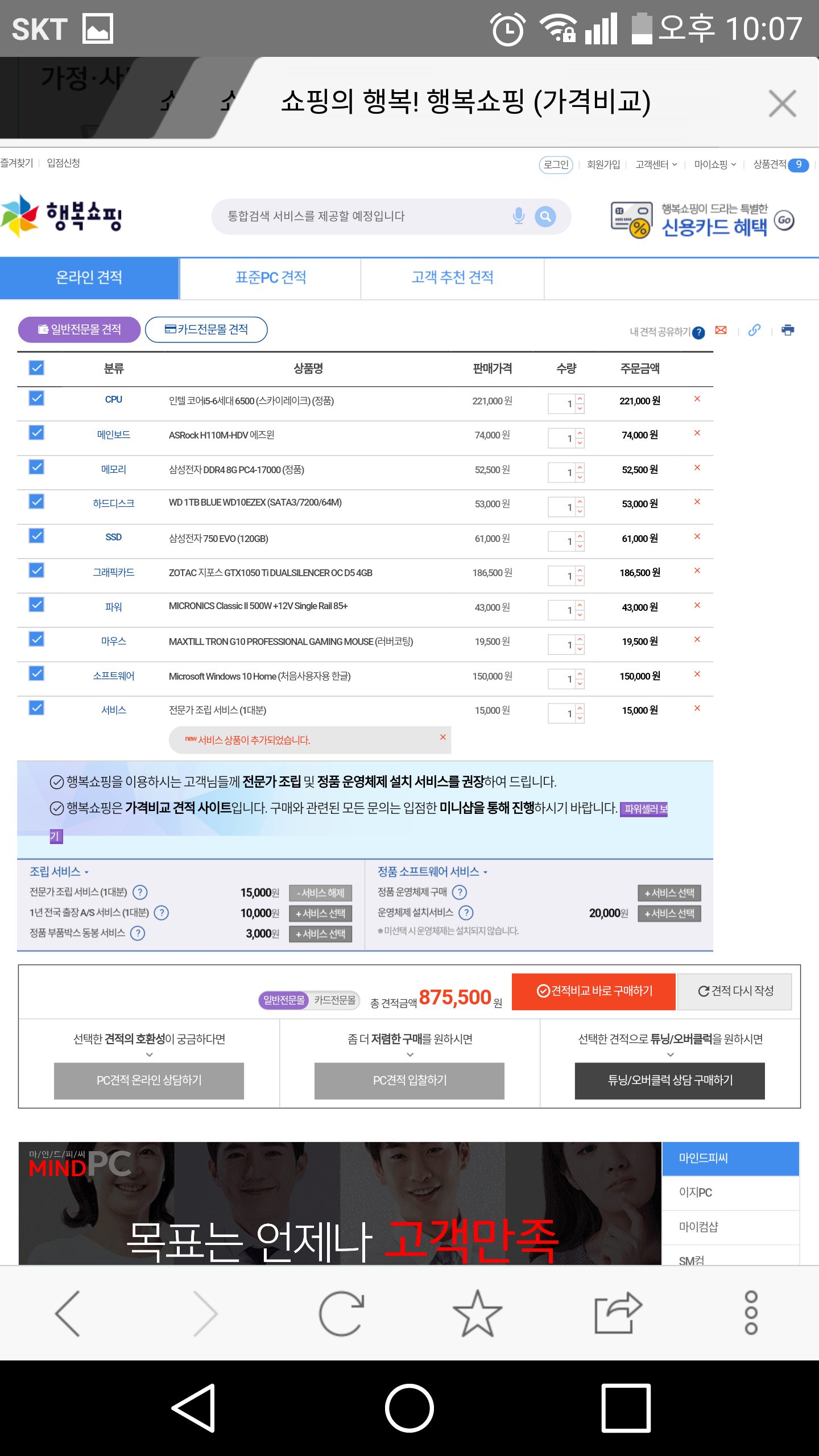
Task: Copy estimate link with chain icon
Action: [754, 330]
